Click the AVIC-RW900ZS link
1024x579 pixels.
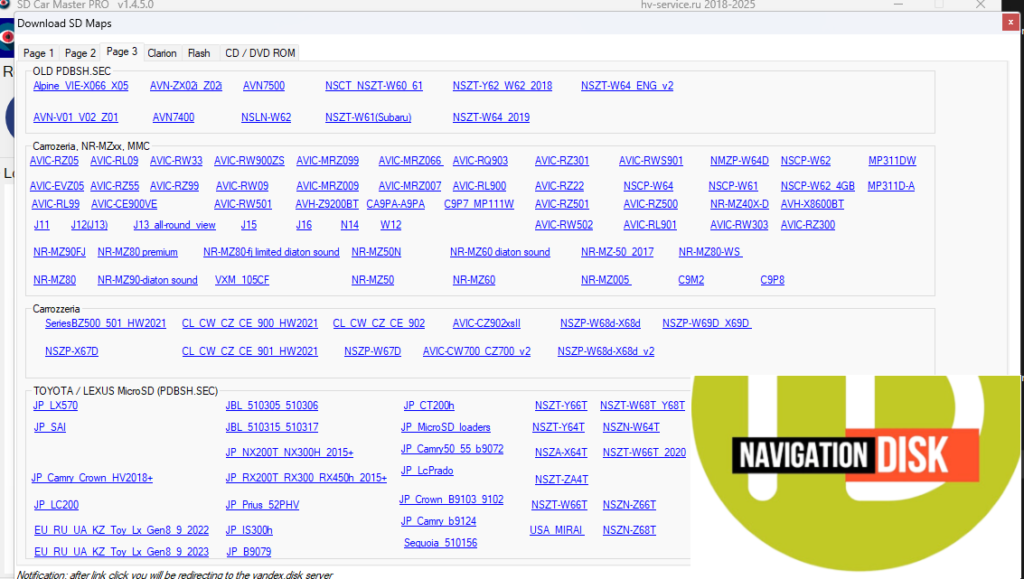249,161
